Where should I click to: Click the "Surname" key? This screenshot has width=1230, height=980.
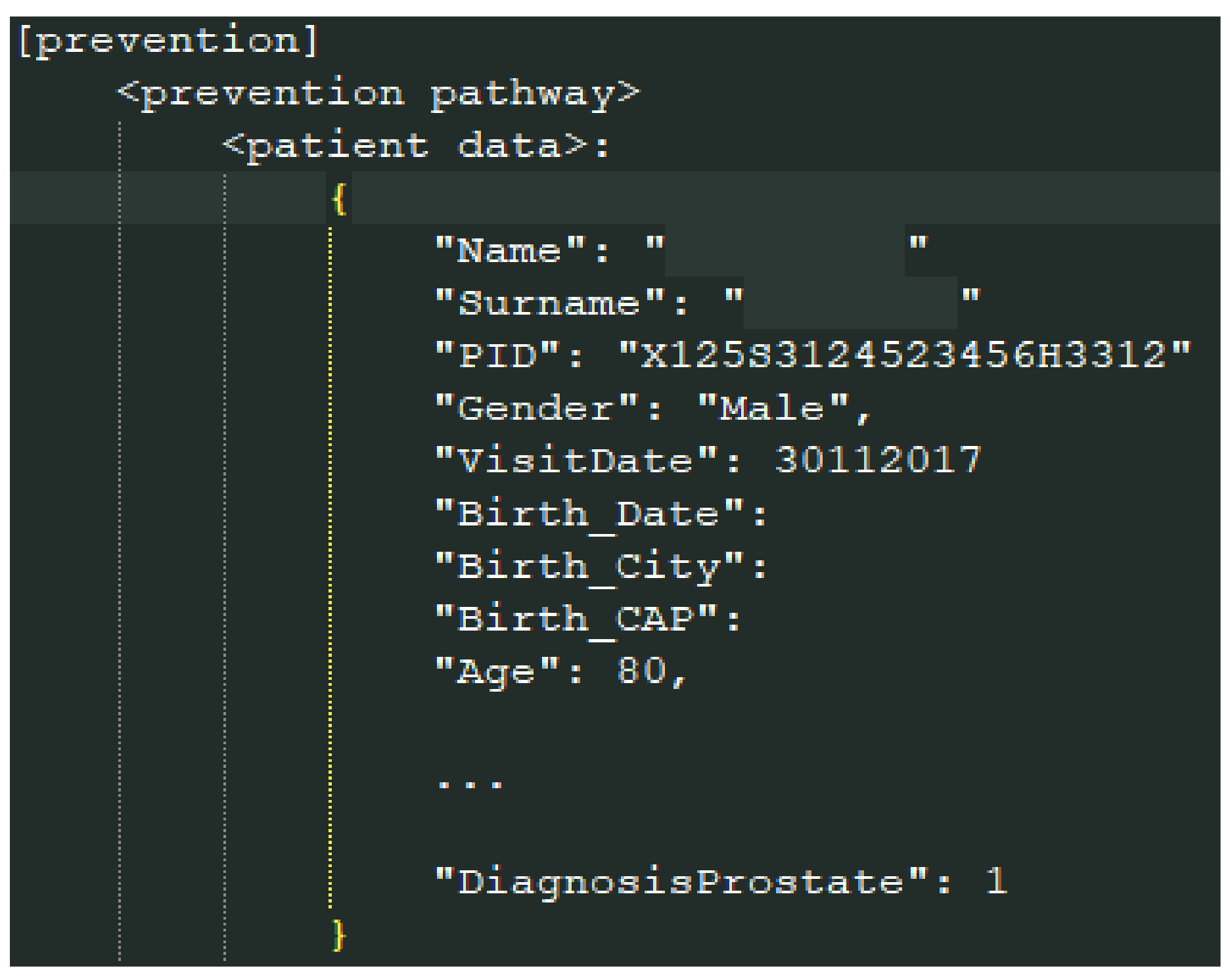click(549, 303)
